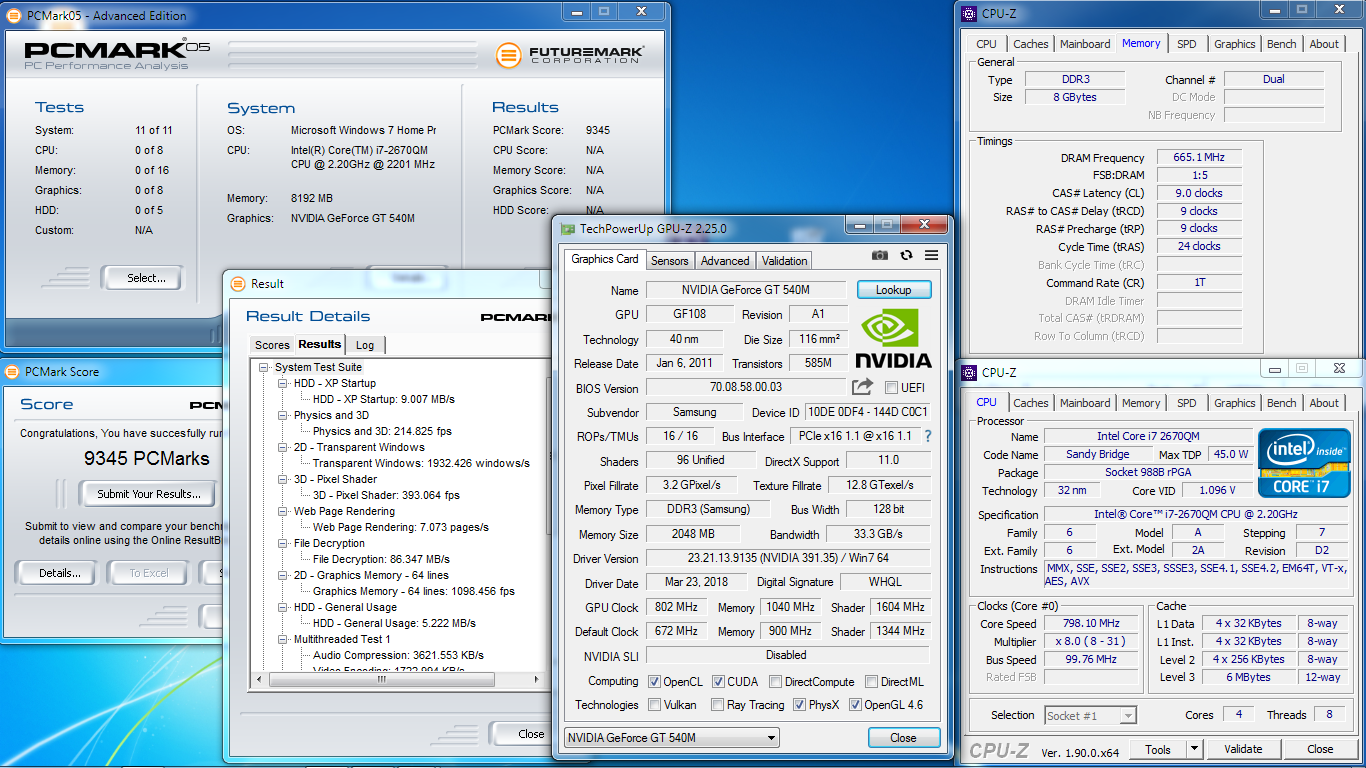This screenshot has width=1366, height=768.
Task: Click the Tools button in CPU-Z
Action: pos(1158,749)
